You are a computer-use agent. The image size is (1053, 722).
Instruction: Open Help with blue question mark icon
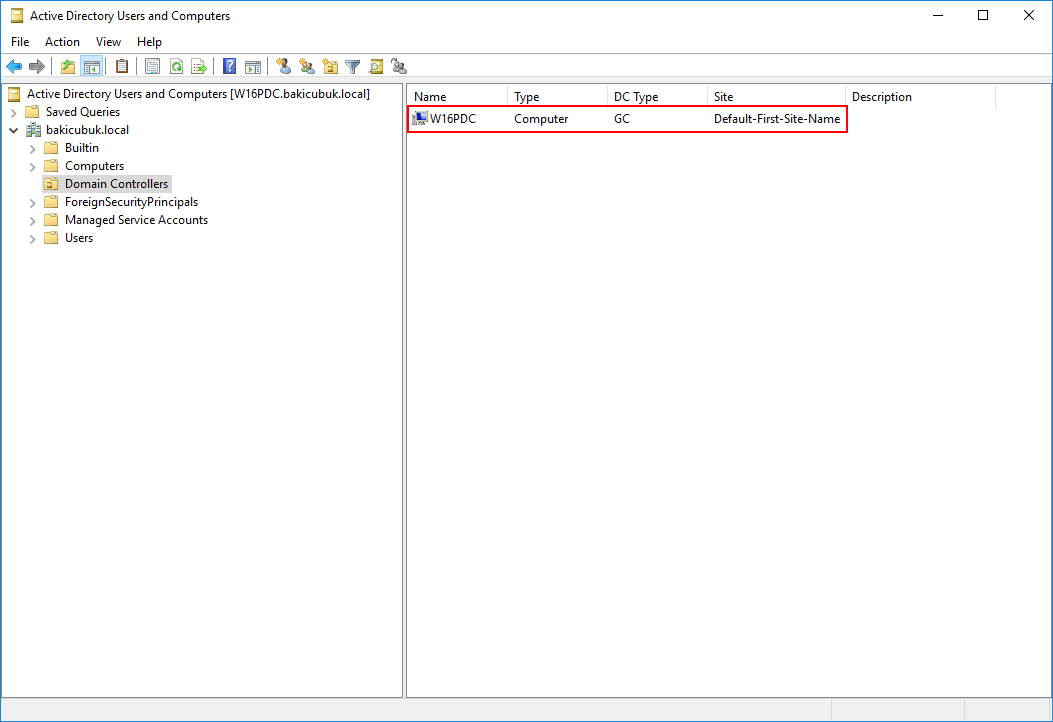pos(230,66)
